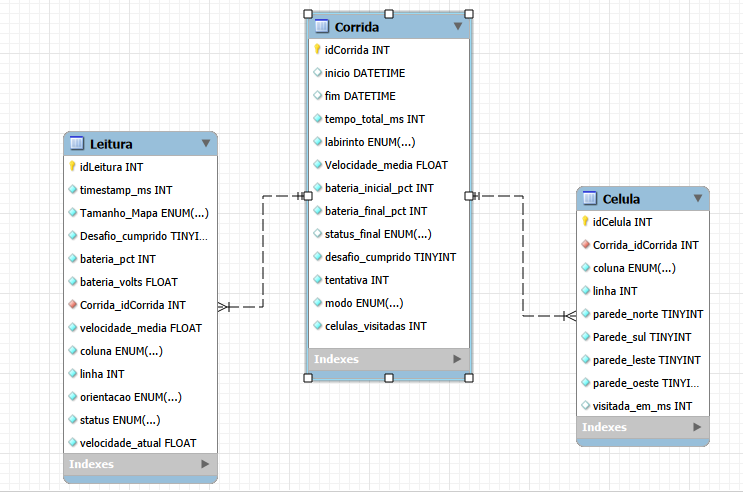
Task: Select the dashed relationship line Leitura to Corrida
Action: (x=263, y=251)
